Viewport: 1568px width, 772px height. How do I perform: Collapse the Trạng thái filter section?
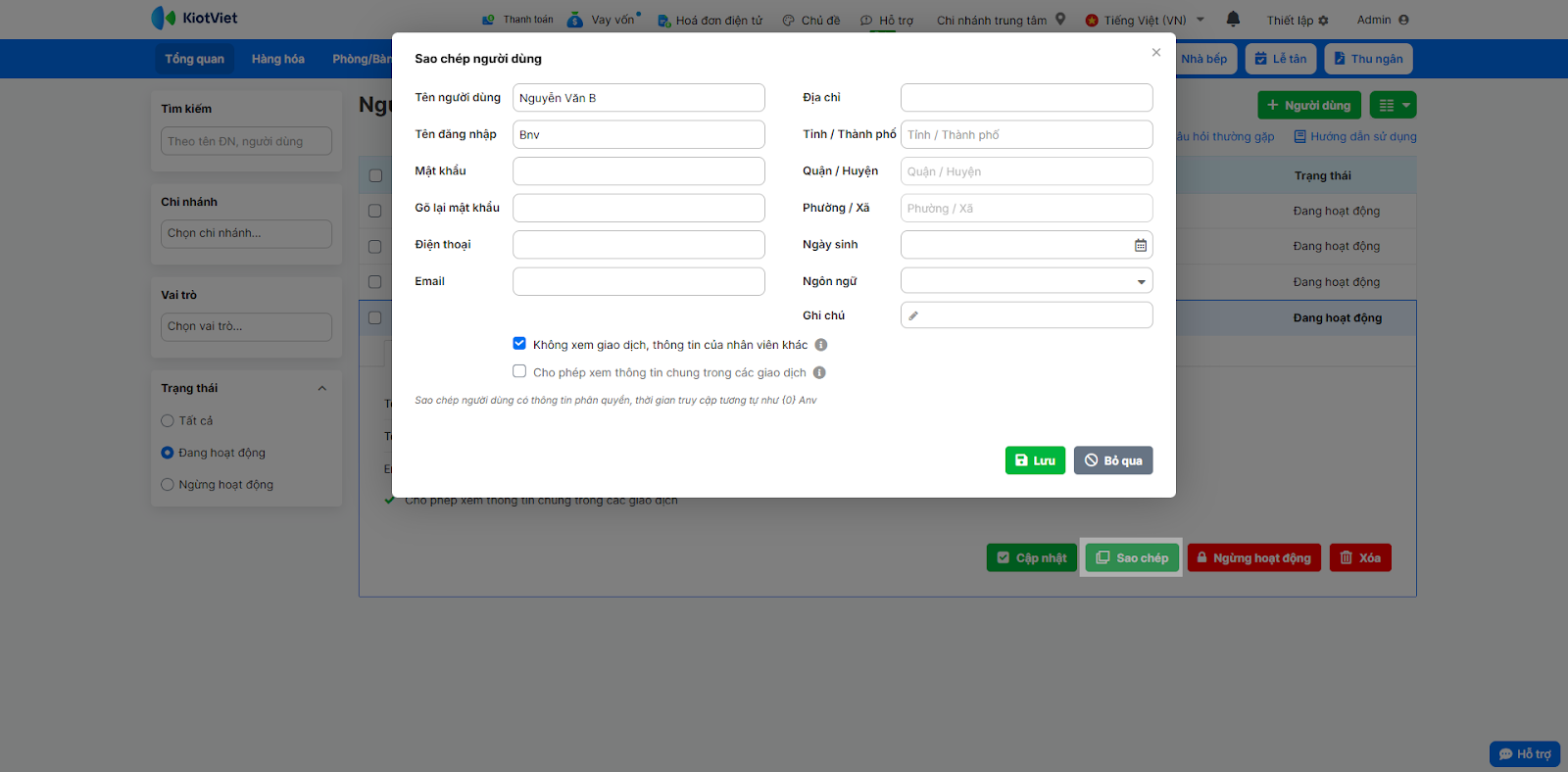click(x=322, y=389)
